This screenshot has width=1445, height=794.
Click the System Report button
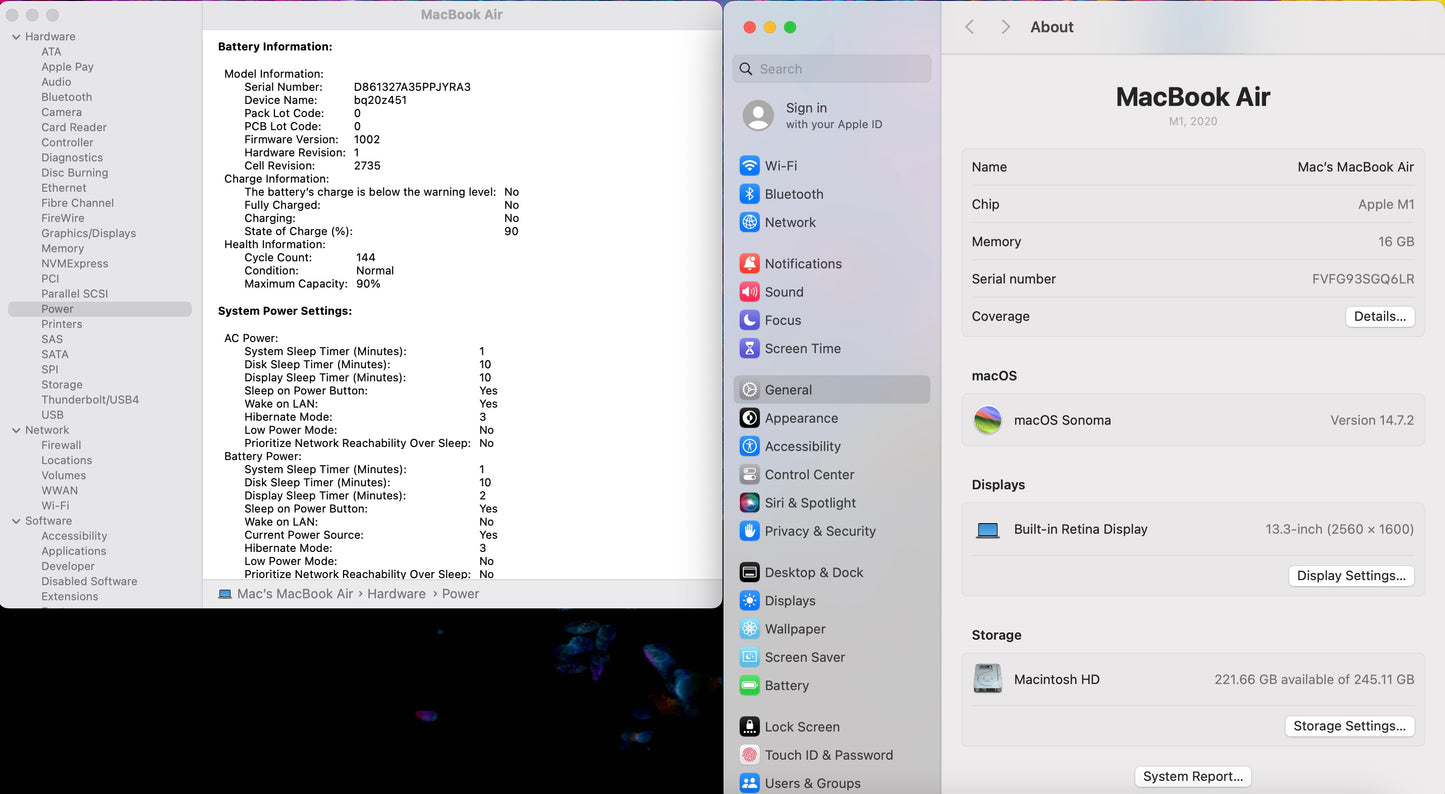[1192, 776]
